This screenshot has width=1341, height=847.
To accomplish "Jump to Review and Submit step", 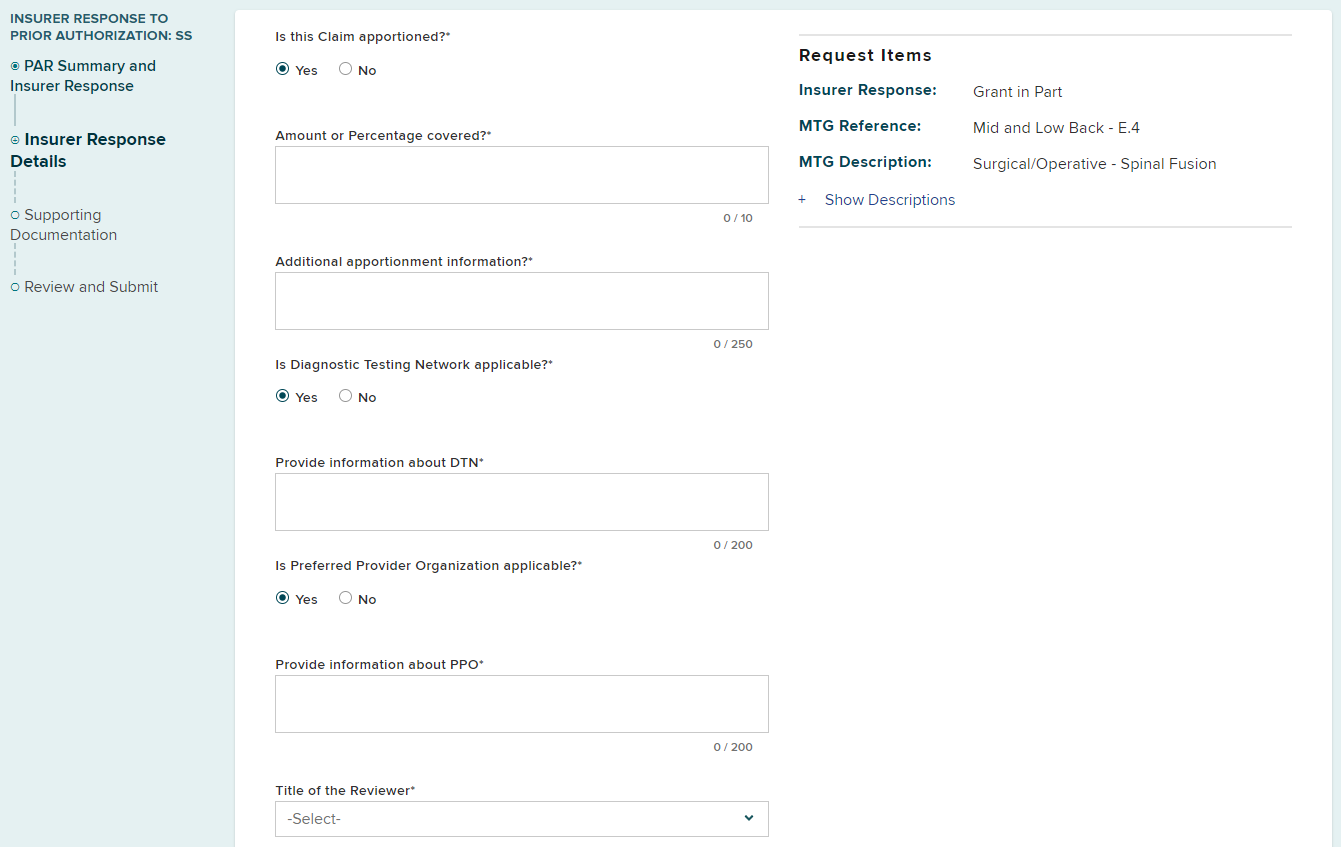I will pos(91,287).
